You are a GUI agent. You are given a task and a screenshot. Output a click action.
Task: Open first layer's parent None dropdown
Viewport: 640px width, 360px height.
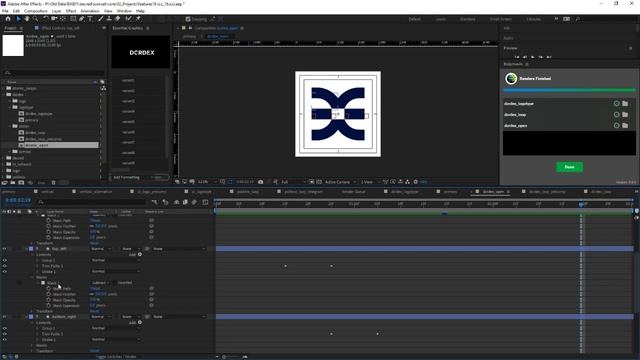(x=179, y=249)
